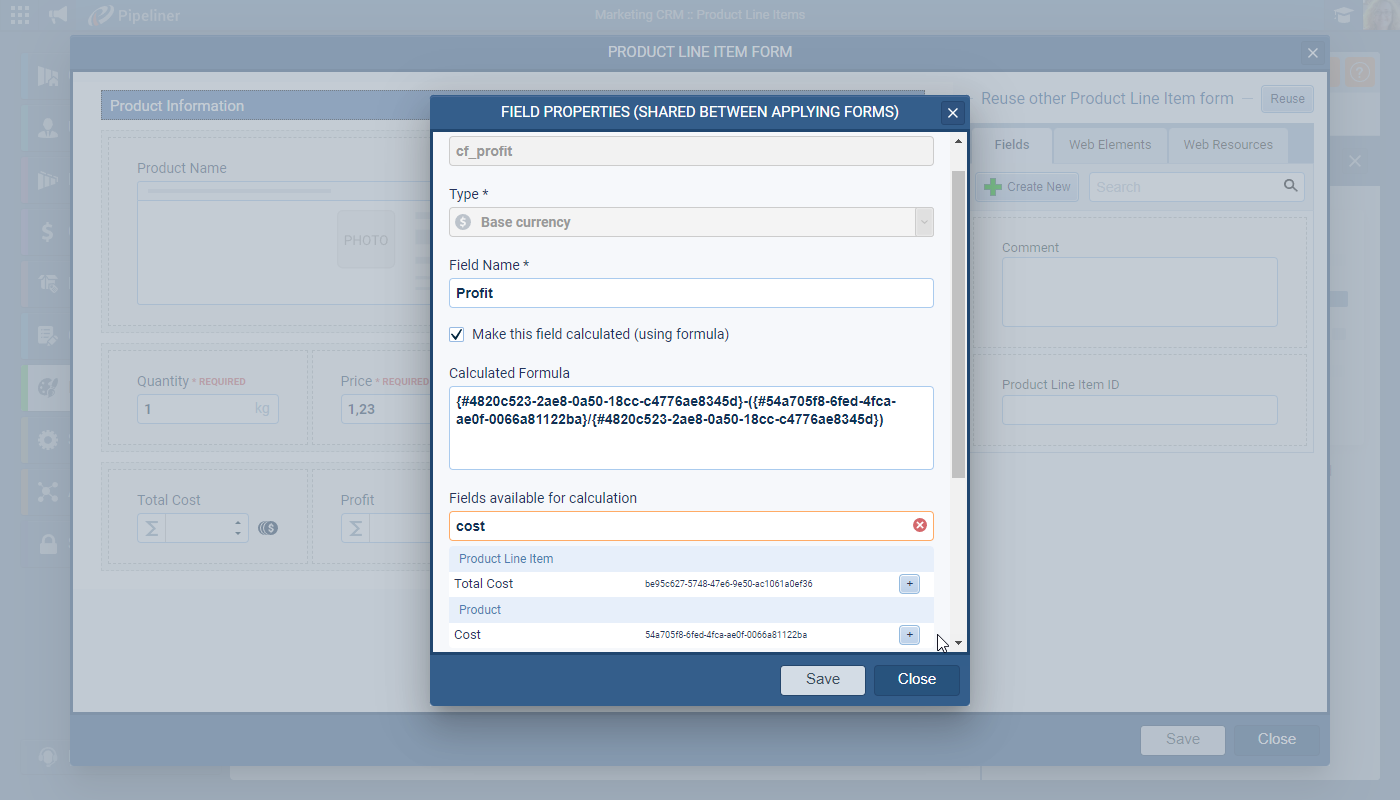
Task: Open the Web Resources tab
Action: 1228,145
